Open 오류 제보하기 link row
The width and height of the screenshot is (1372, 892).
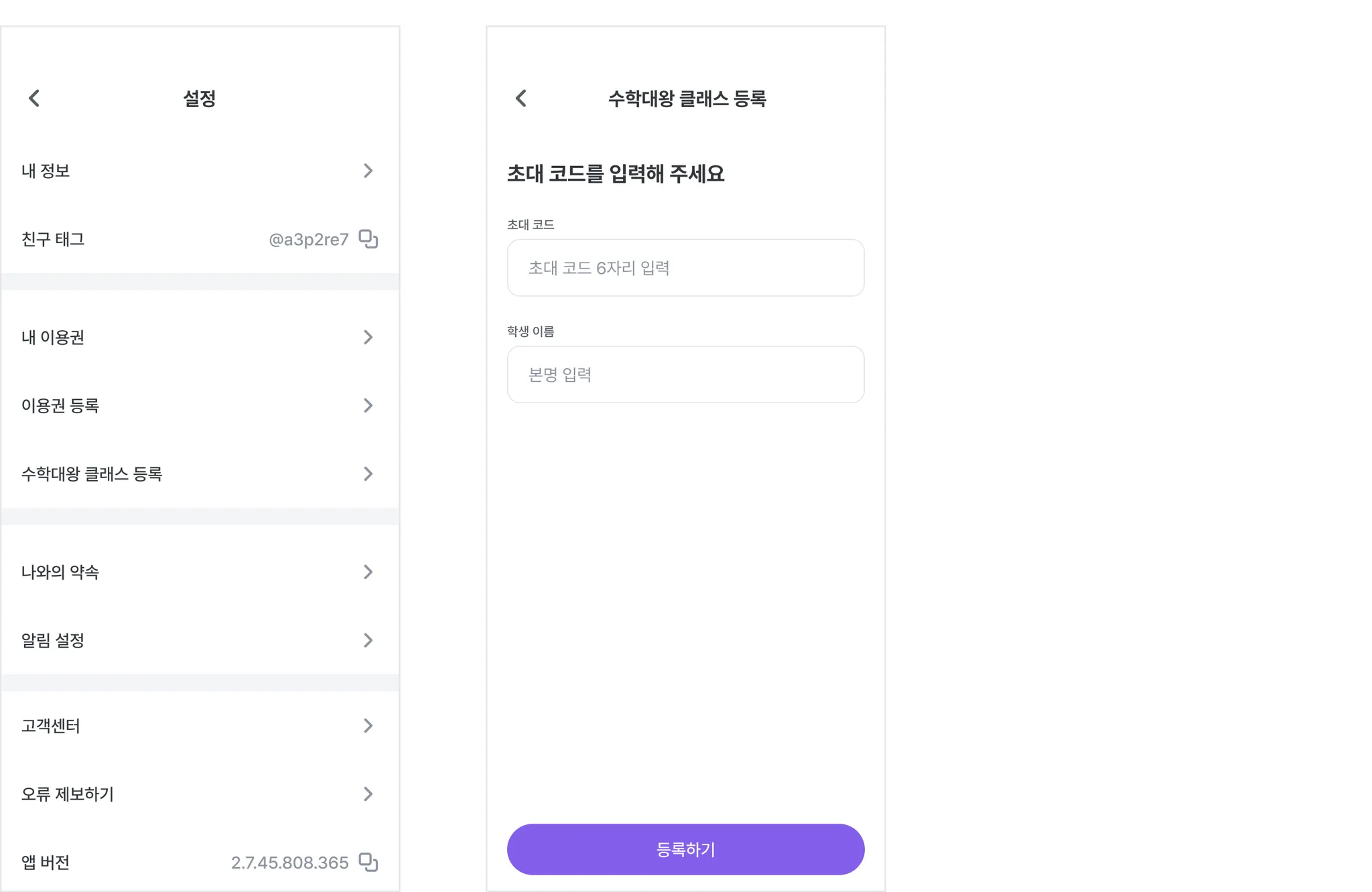tap(200, 794)
